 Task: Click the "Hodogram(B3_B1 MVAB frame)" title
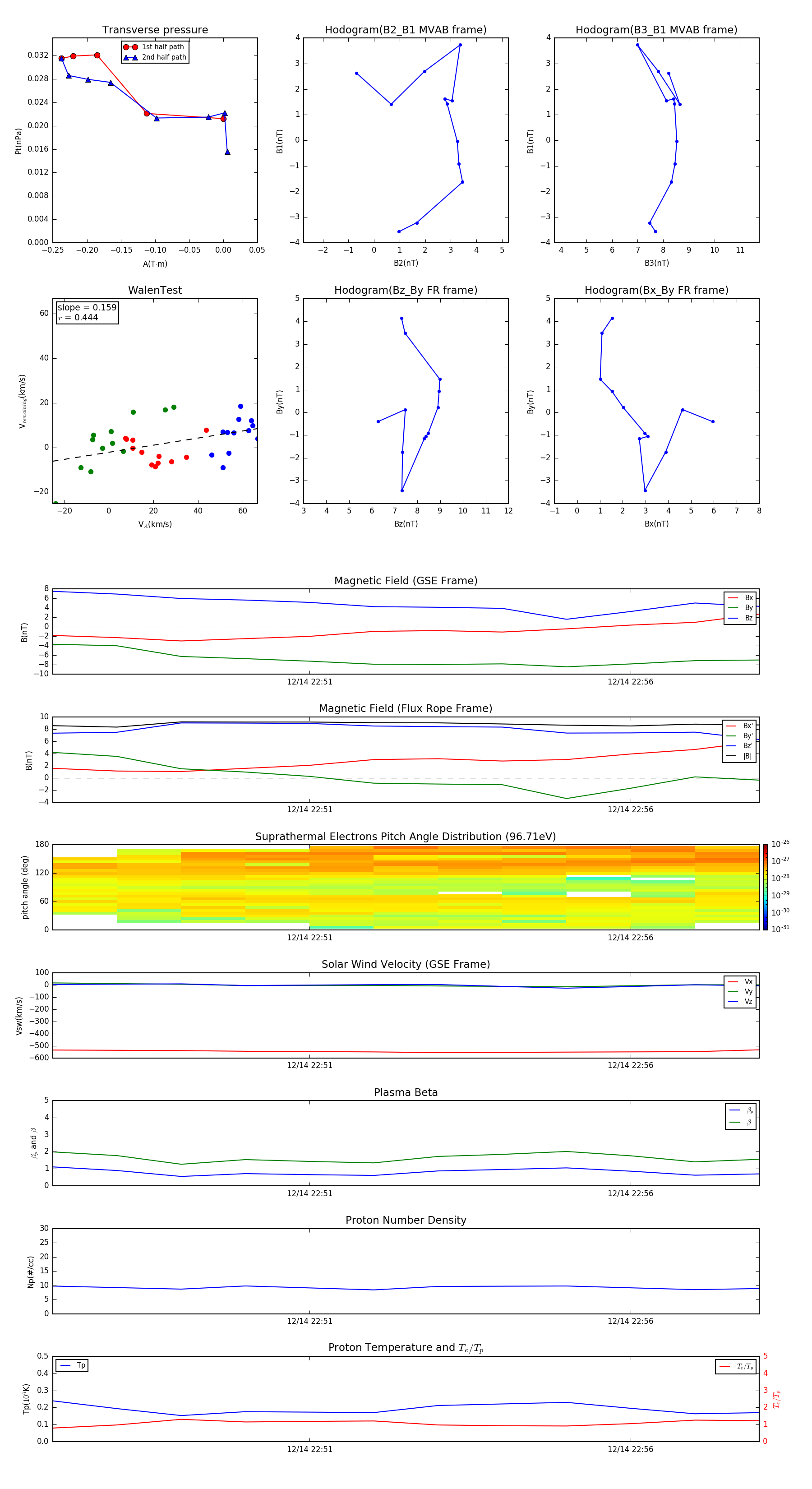(x=656, y=30)
